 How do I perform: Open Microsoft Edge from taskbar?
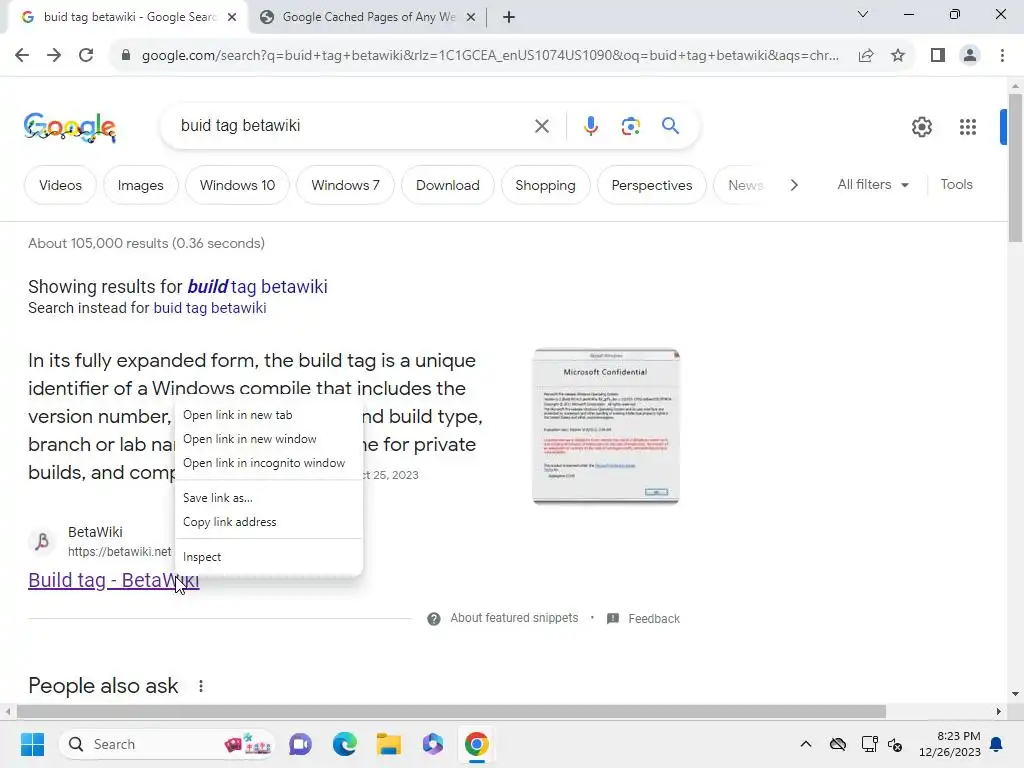[x=345, y=744]
